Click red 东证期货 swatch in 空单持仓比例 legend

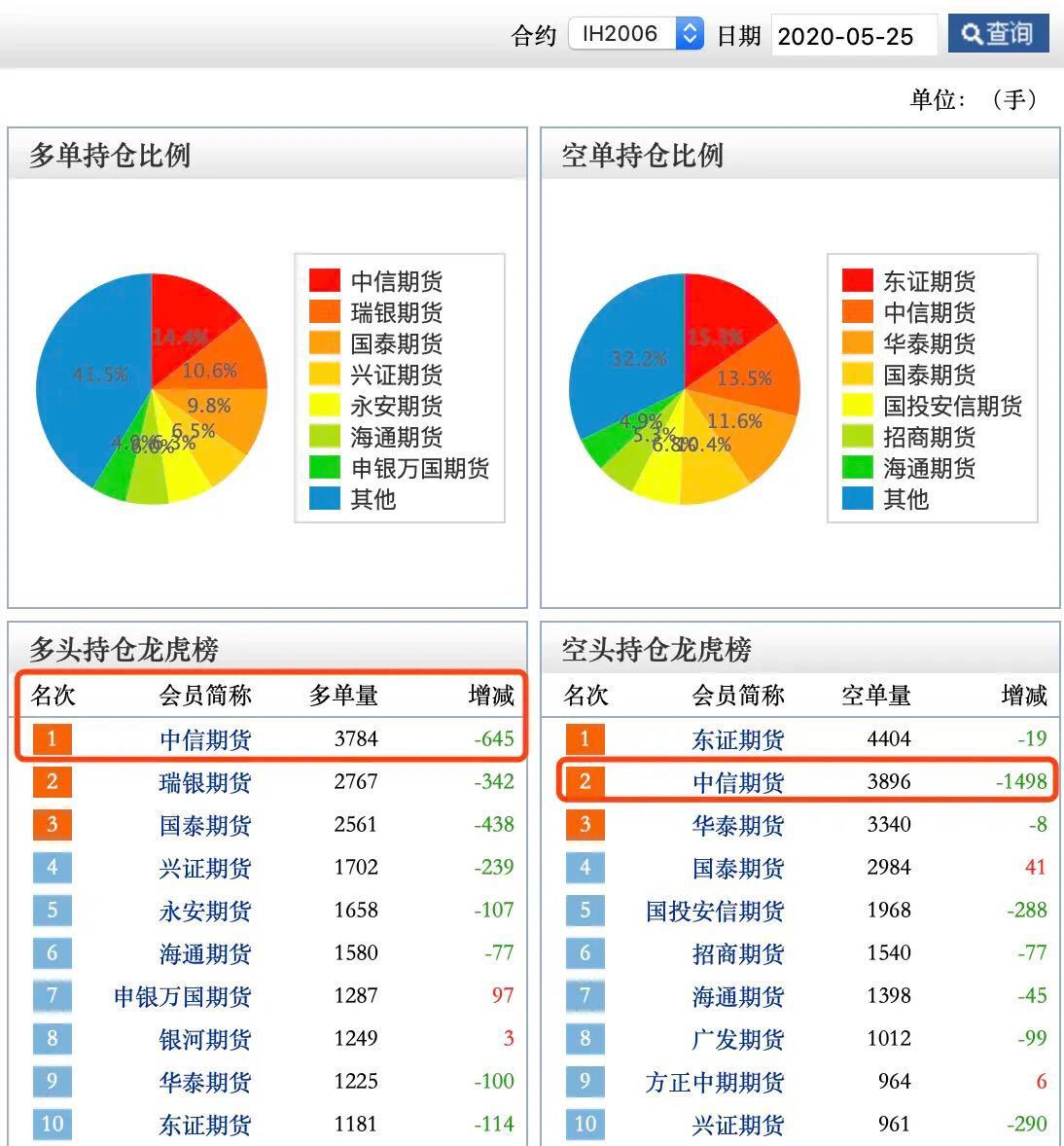point(857,280)
